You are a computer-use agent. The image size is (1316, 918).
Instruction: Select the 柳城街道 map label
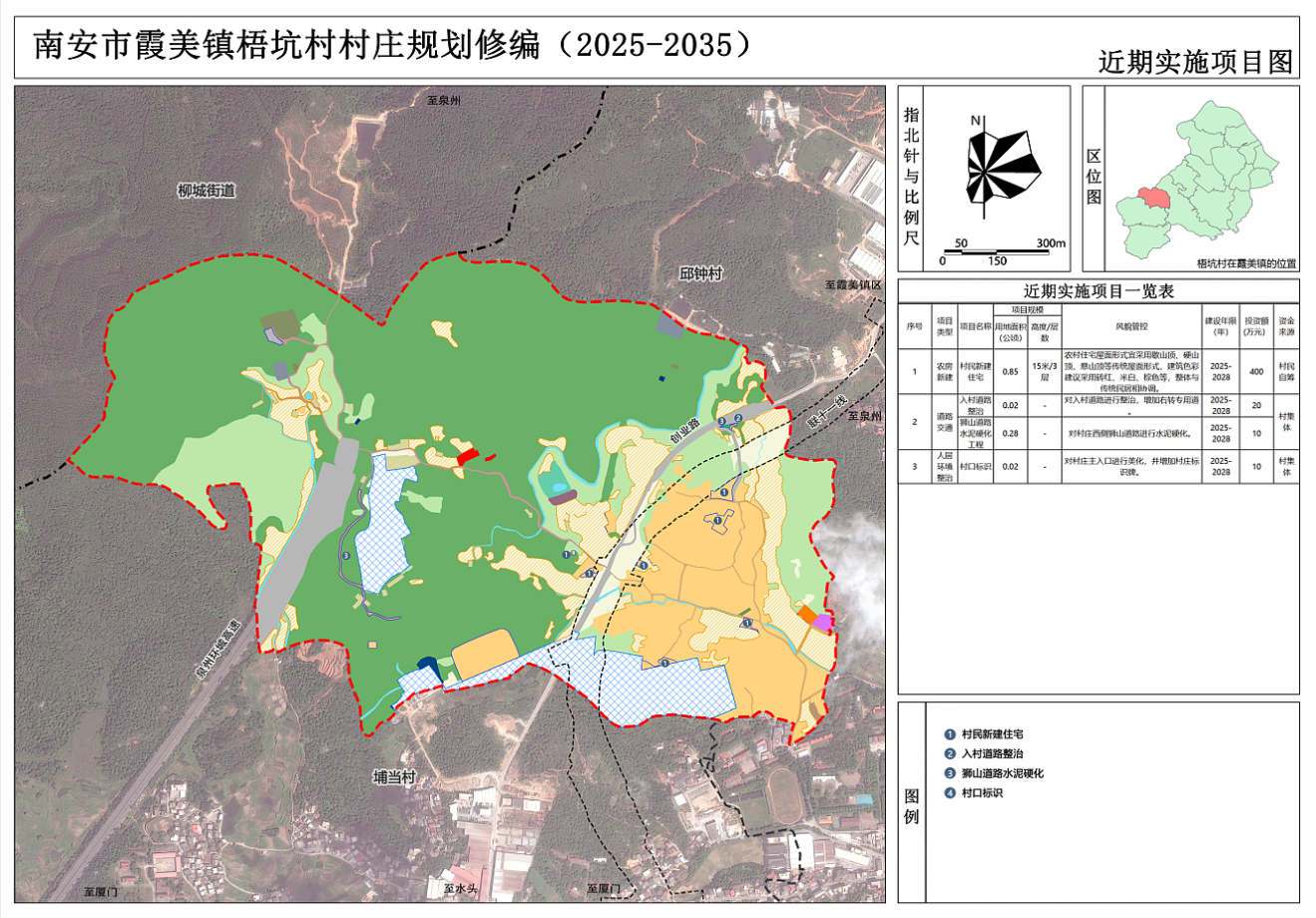(x=206, y=191)
